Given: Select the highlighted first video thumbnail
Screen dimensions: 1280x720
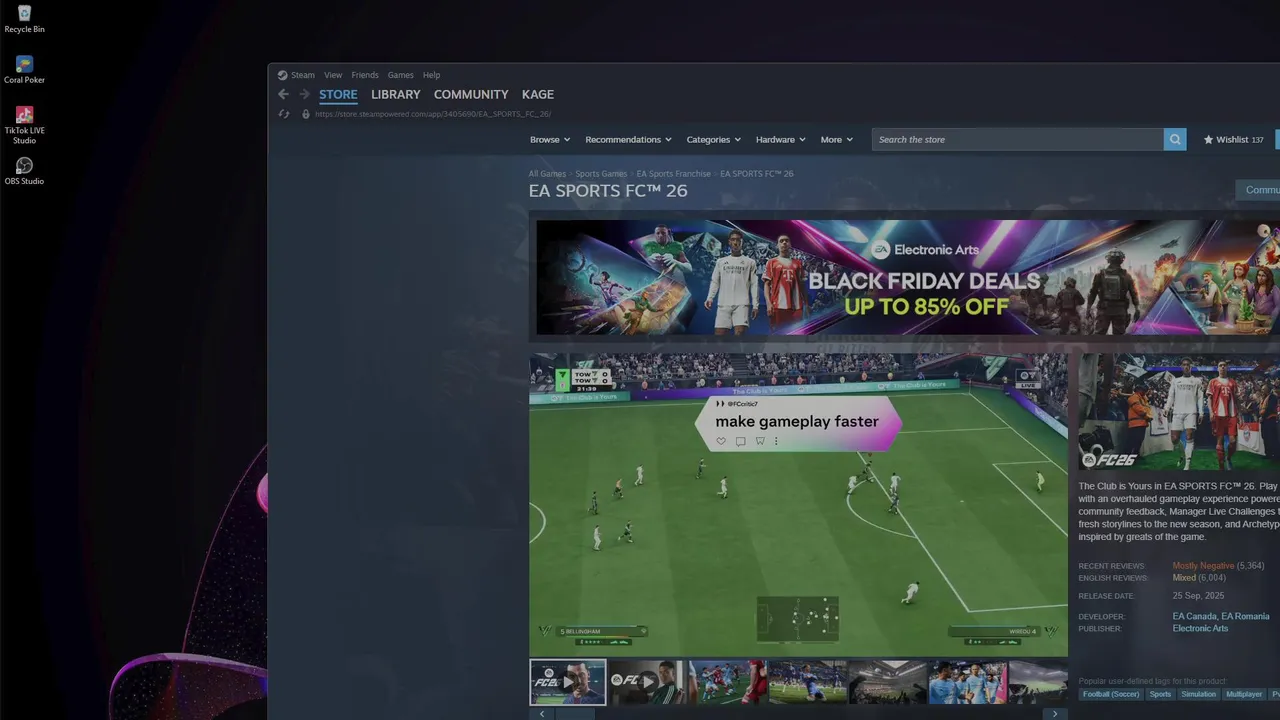Looking at the screenshot, I should click(x=567, y=682).
